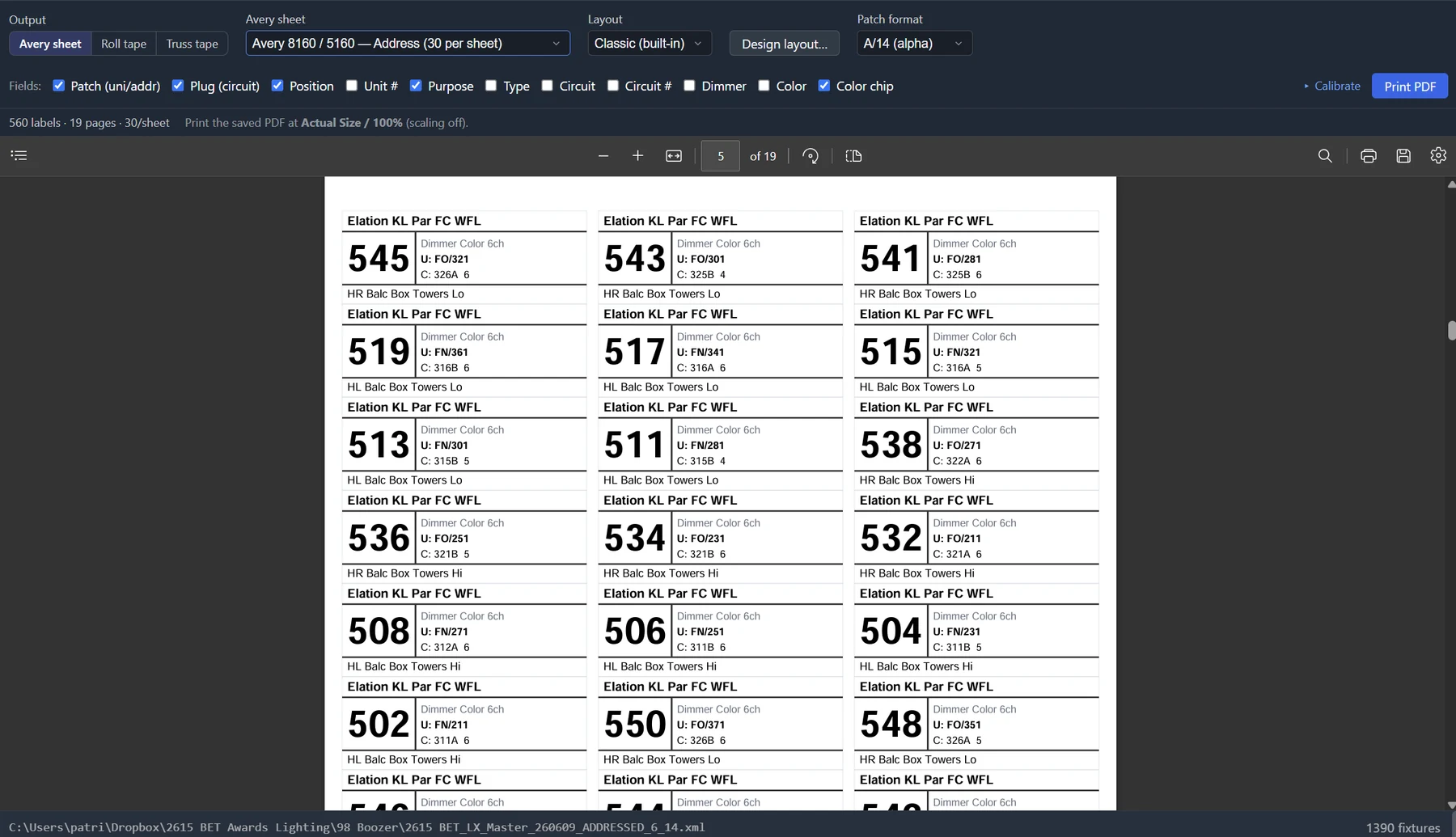Click the Print PDF button
Viewport: 1456px width, 837px height.
pos(1410,86)
